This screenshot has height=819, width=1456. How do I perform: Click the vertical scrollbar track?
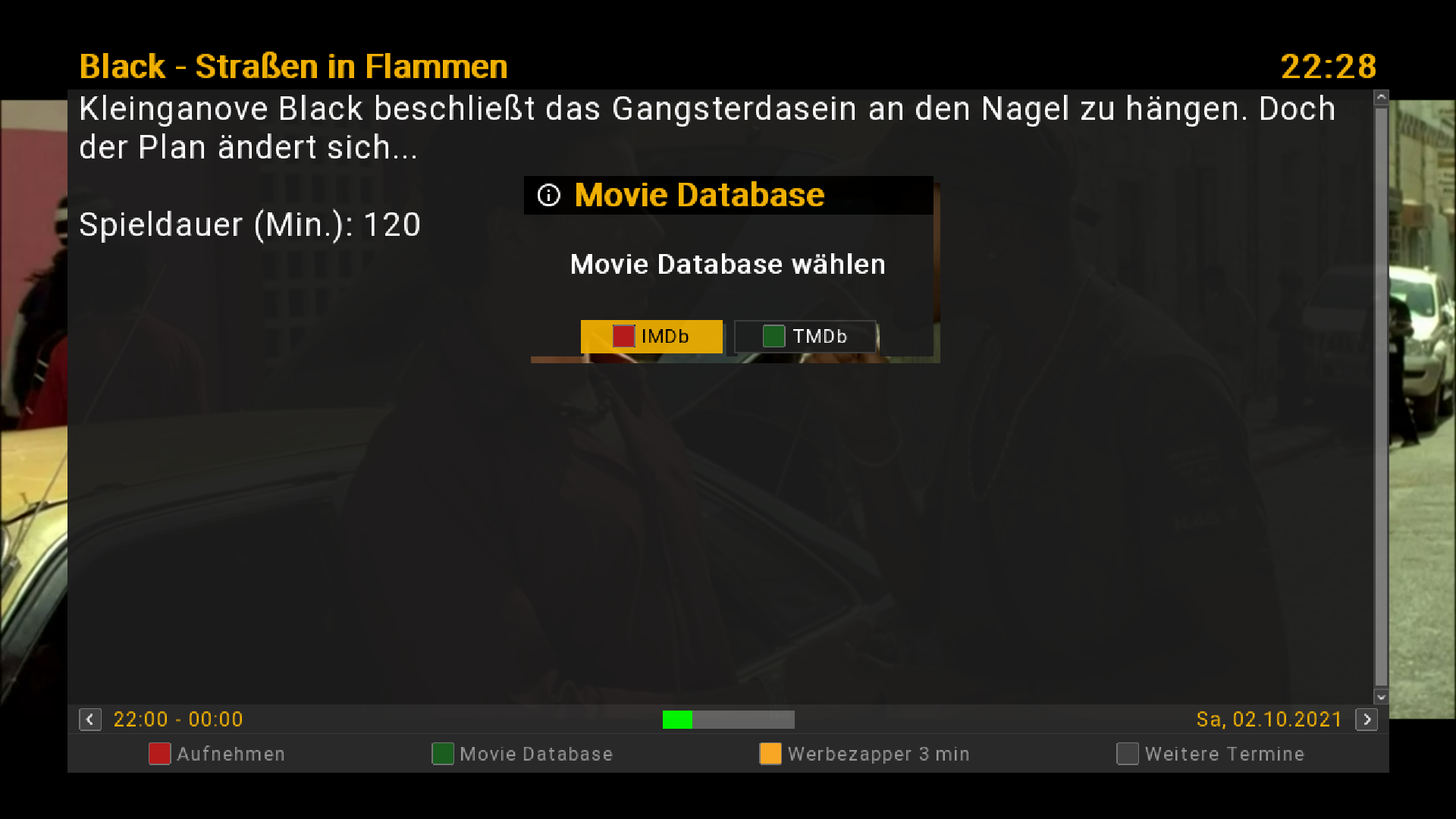tap(1381, 397)
